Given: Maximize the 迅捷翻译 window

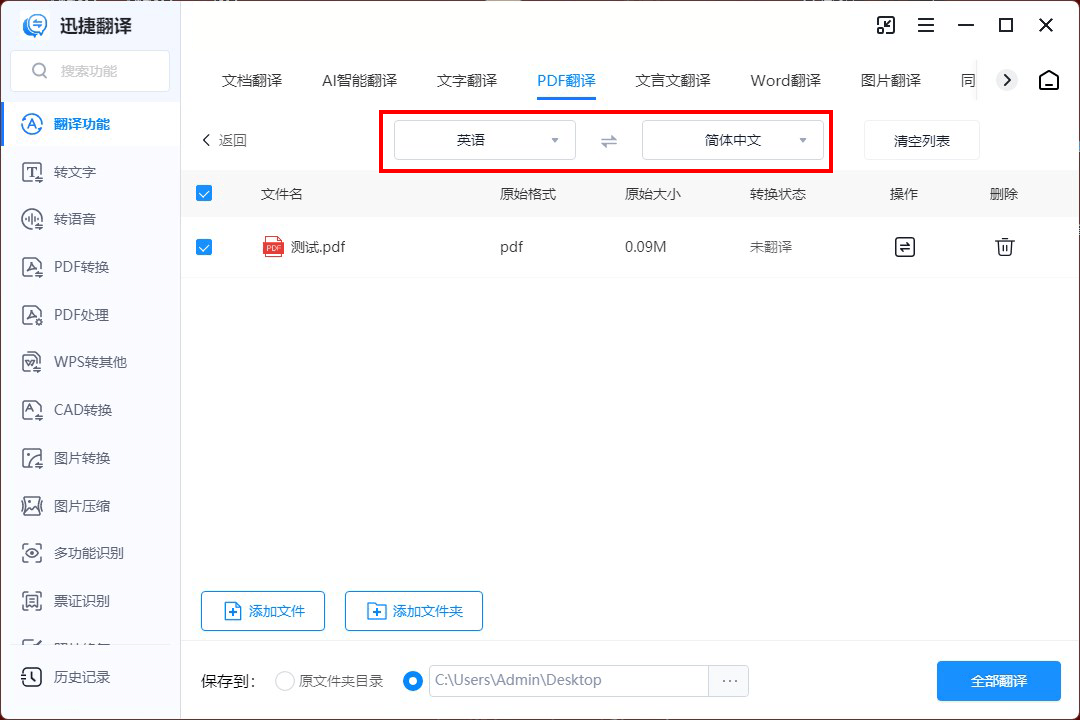Looking at the screenshot, I should coord(1006,25).
